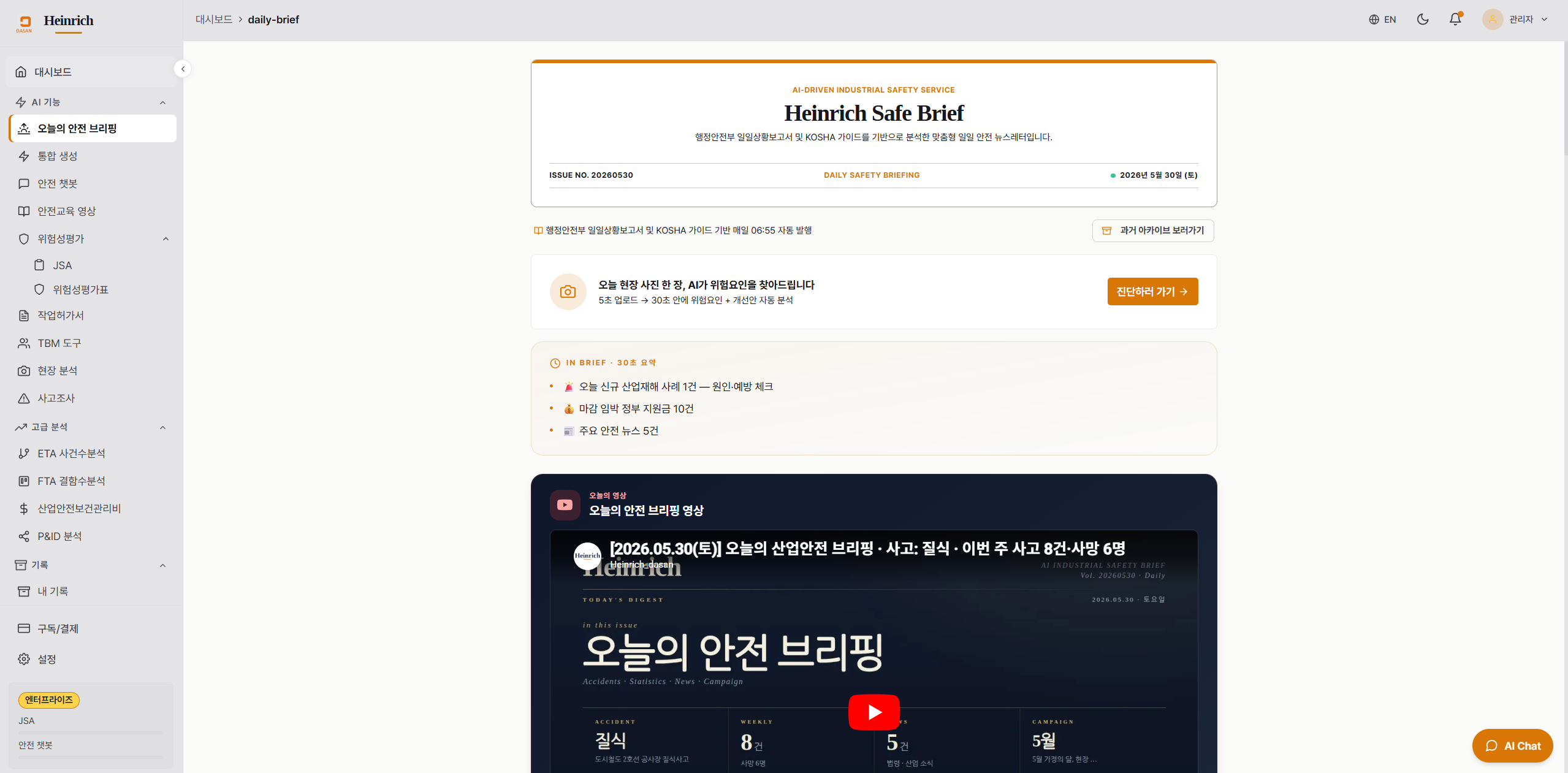Image resolution: width=1568 pixels, height=773 pixels.
Task: Click the date '2026년 5월 30일 (토)'
Action: (x=1158, y=175)
